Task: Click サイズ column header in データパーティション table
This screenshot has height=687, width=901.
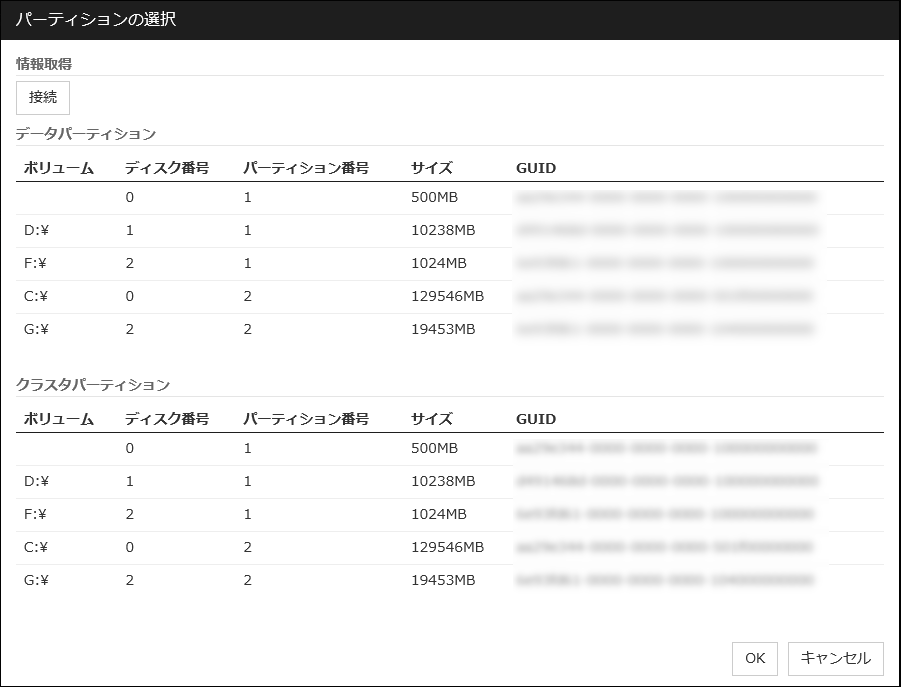Action: [x=431, y=168]
